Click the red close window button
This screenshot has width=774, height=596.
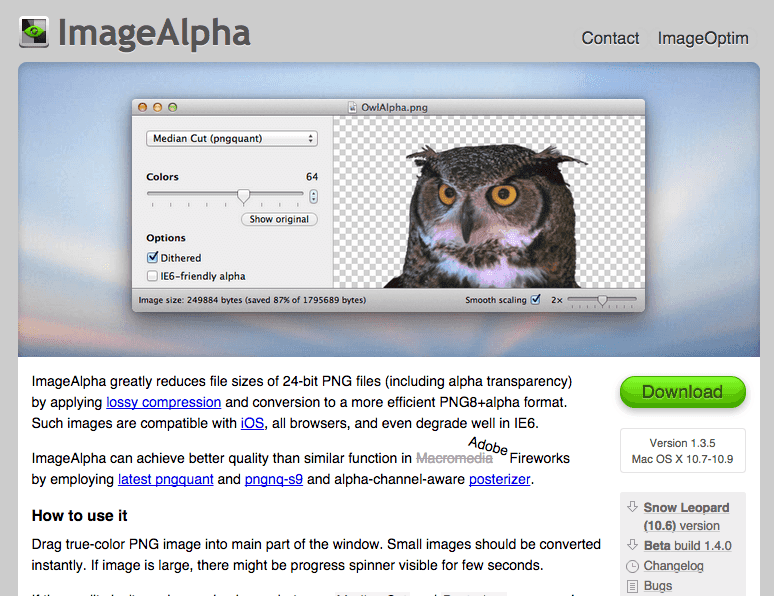click(143, 107)
